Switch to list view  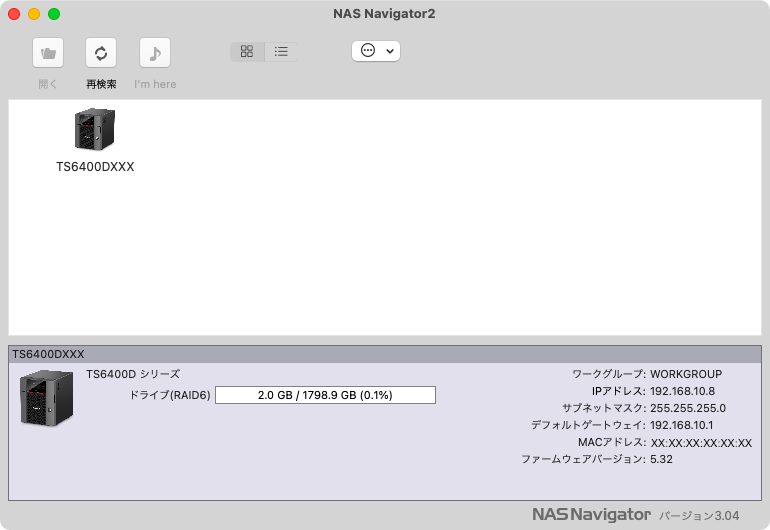[281, 51]
